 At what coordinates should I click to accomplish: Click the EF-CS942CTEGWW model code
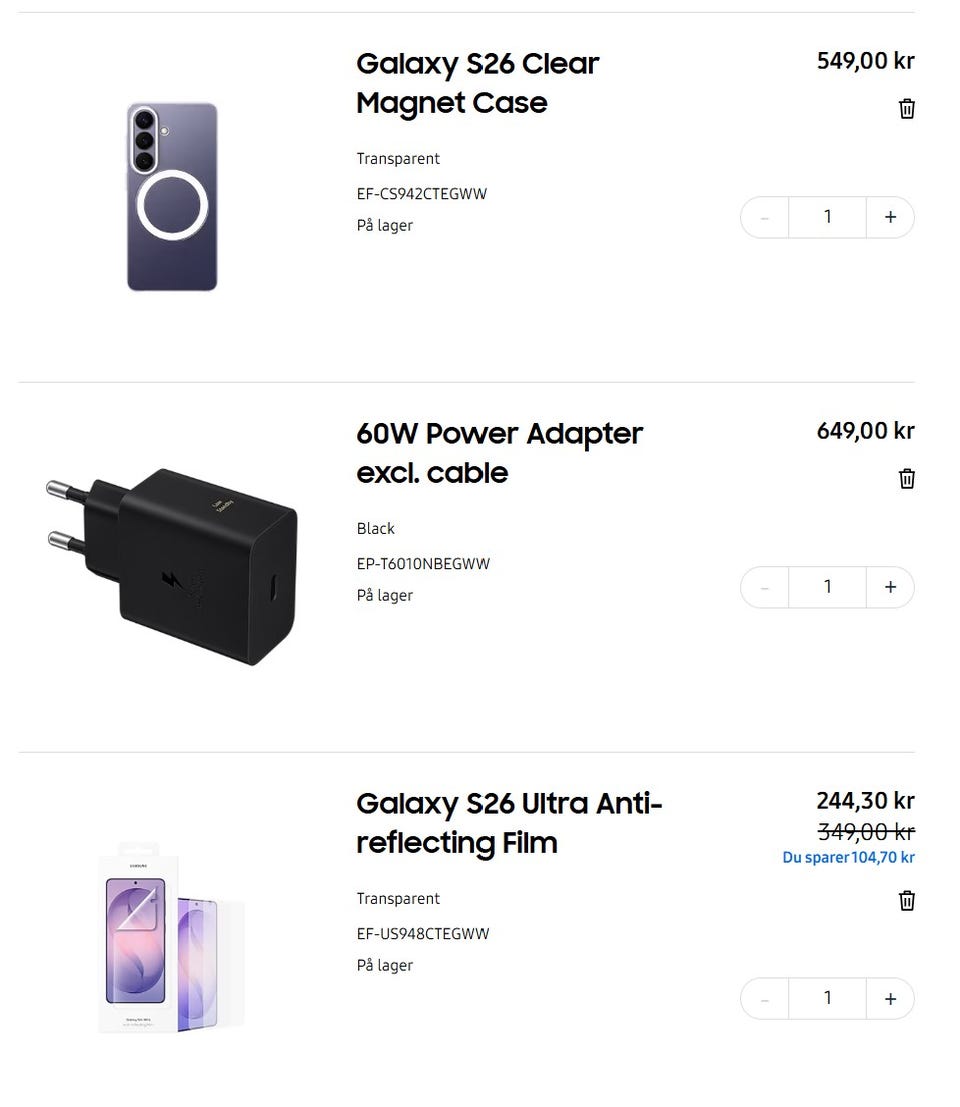(x=421, y=194)
